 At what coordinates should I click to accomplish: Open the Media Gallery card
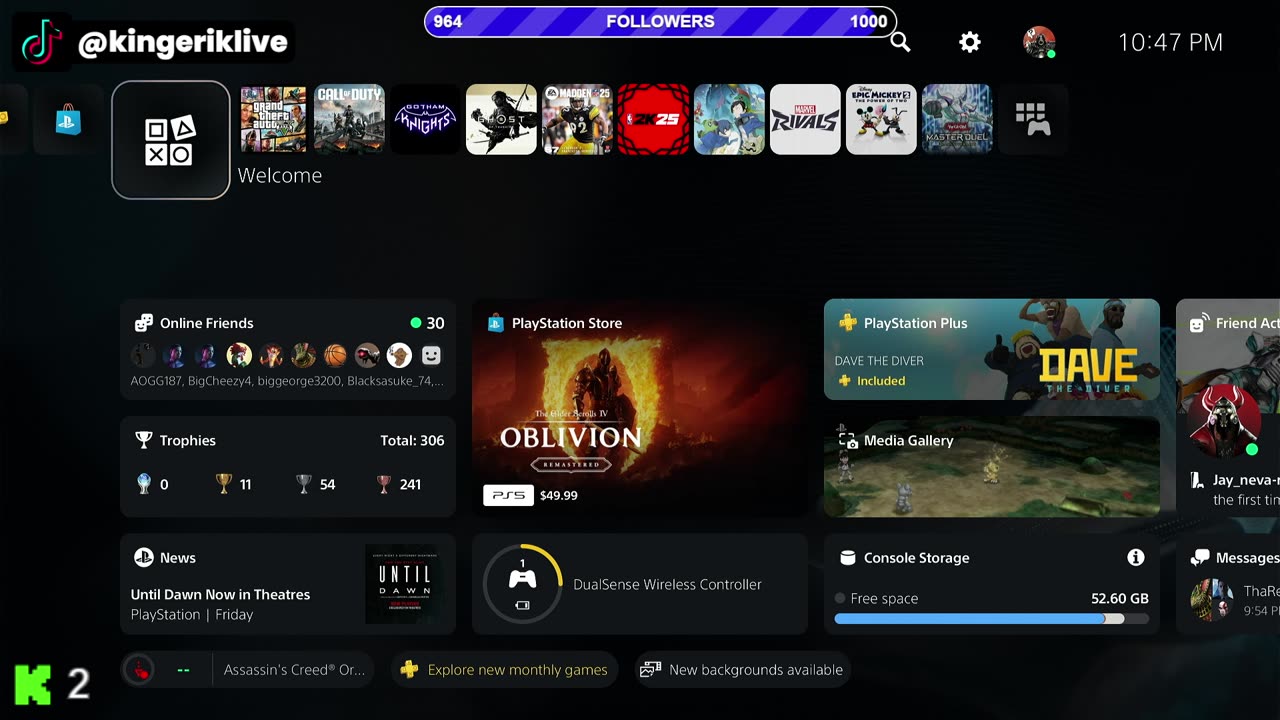[x=992, y=467]
